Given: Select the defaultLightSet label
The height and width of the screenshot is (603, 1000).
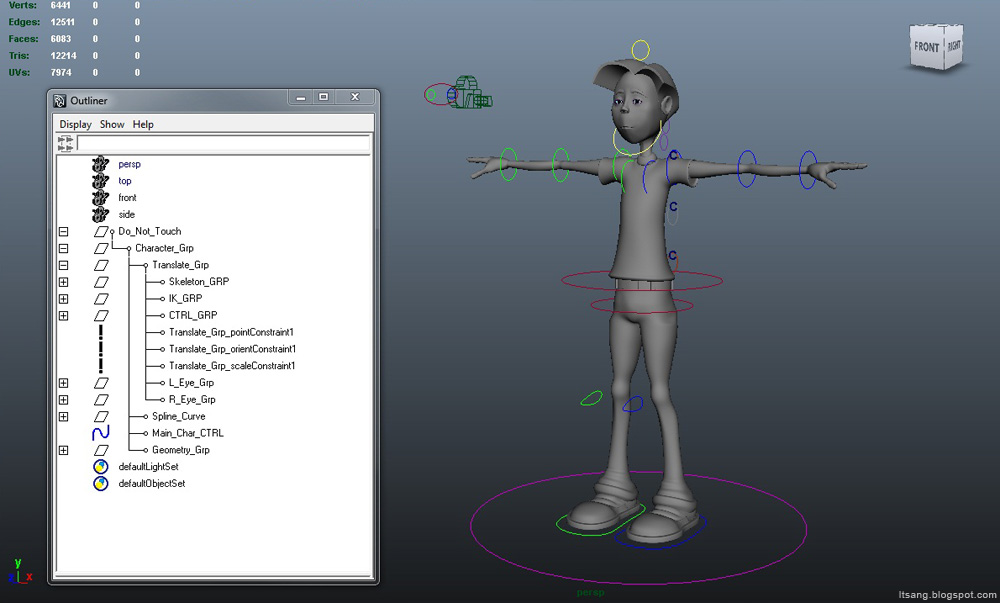Looking at the screenshot, I should (x=148, y=467).
